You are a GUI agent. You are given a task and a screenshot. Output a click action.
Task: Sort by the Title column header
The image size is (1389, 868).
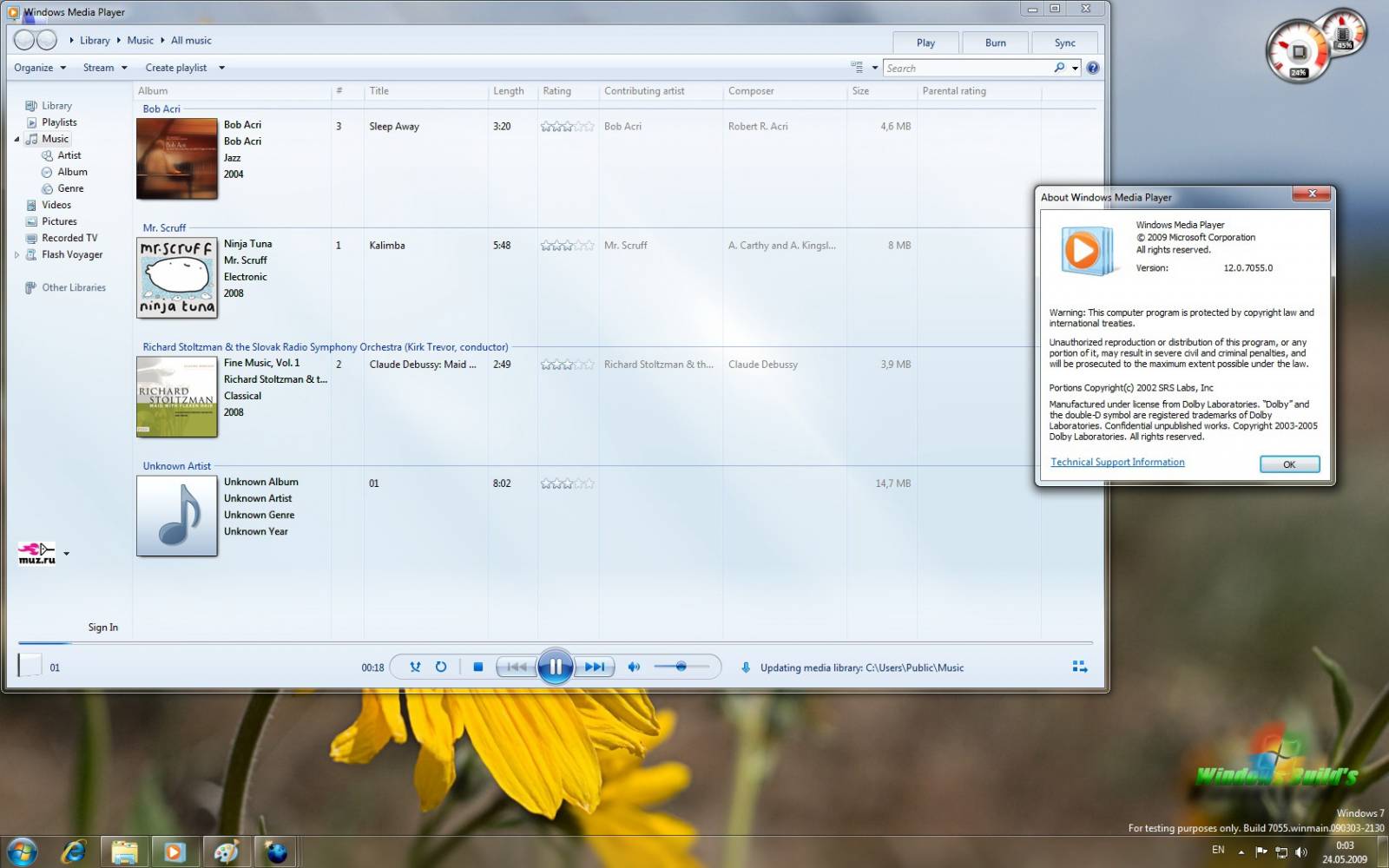coord(425,91)
